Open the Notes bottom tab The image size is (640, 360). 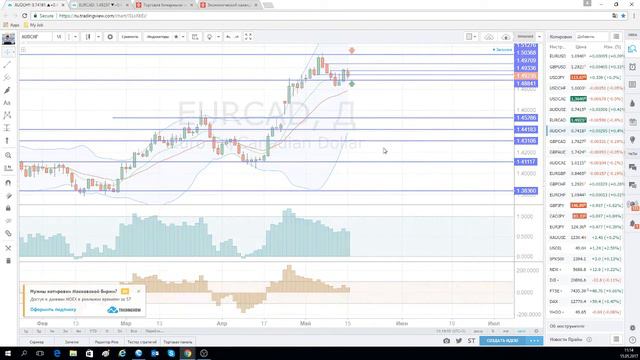[71, 342]
